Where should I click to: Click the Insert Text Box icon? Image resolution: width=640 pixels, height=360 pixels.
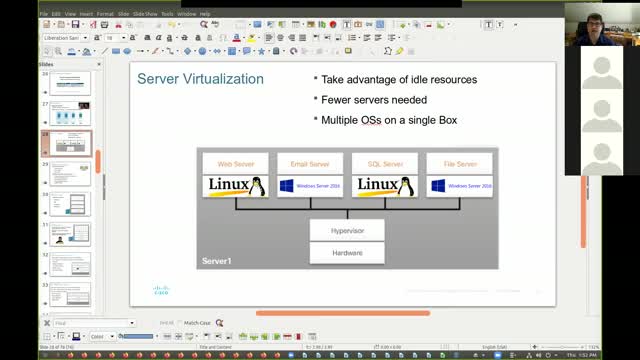pos(347,24)
